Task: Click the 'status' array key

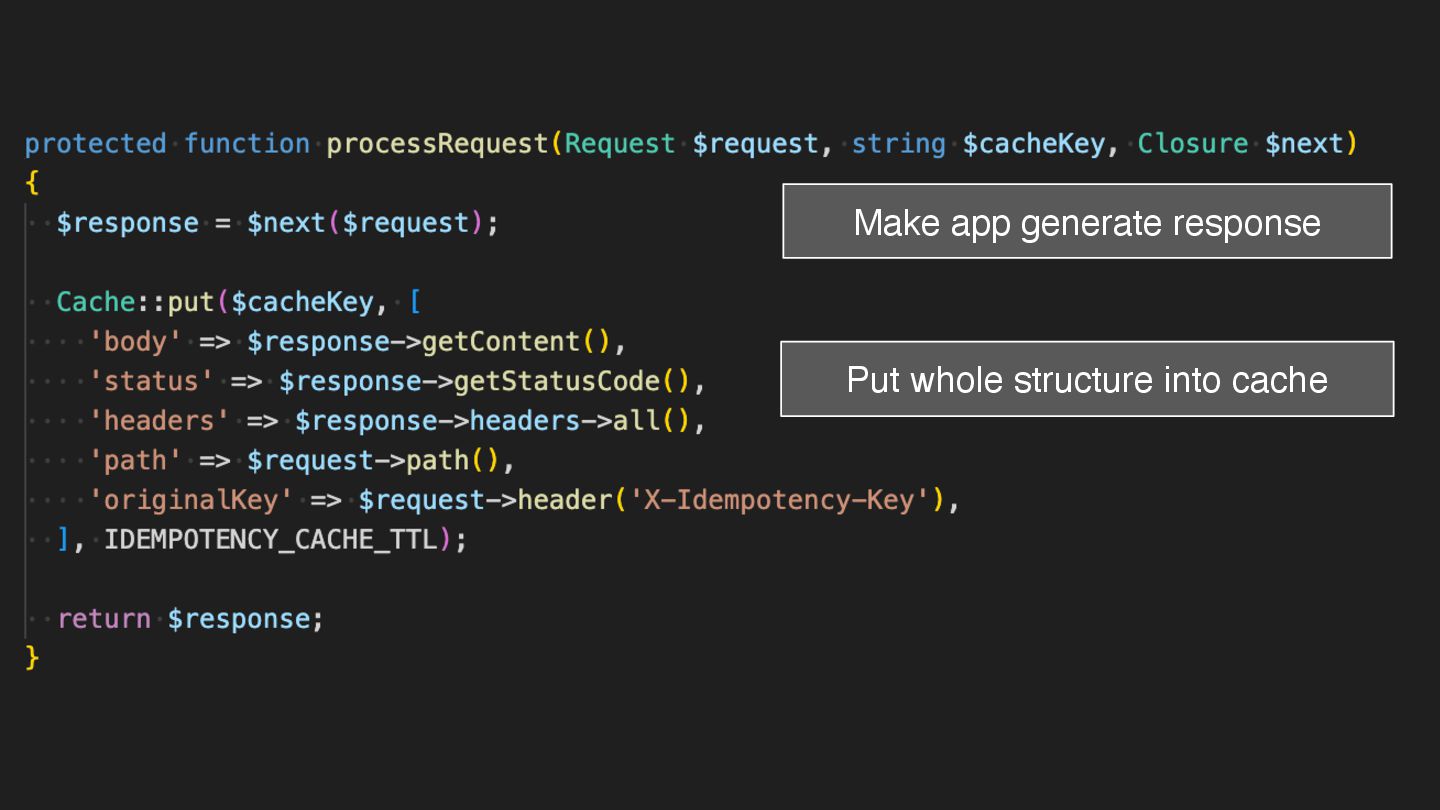Action: 151,382
